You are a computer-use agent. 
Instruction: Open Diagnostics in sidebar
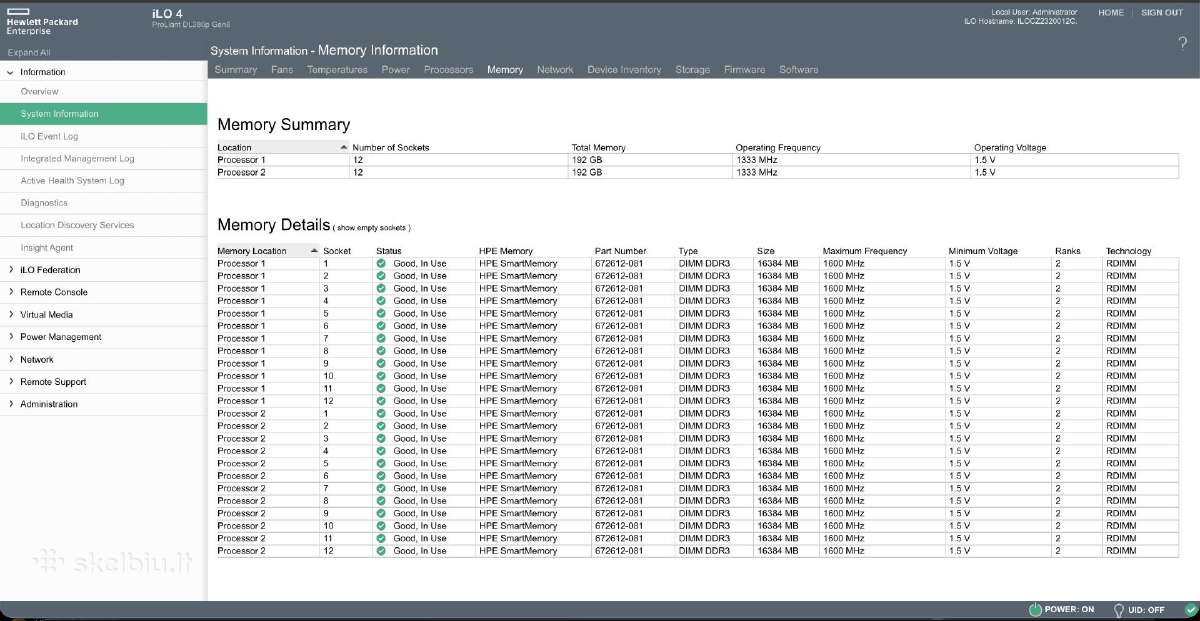[44, 203]
